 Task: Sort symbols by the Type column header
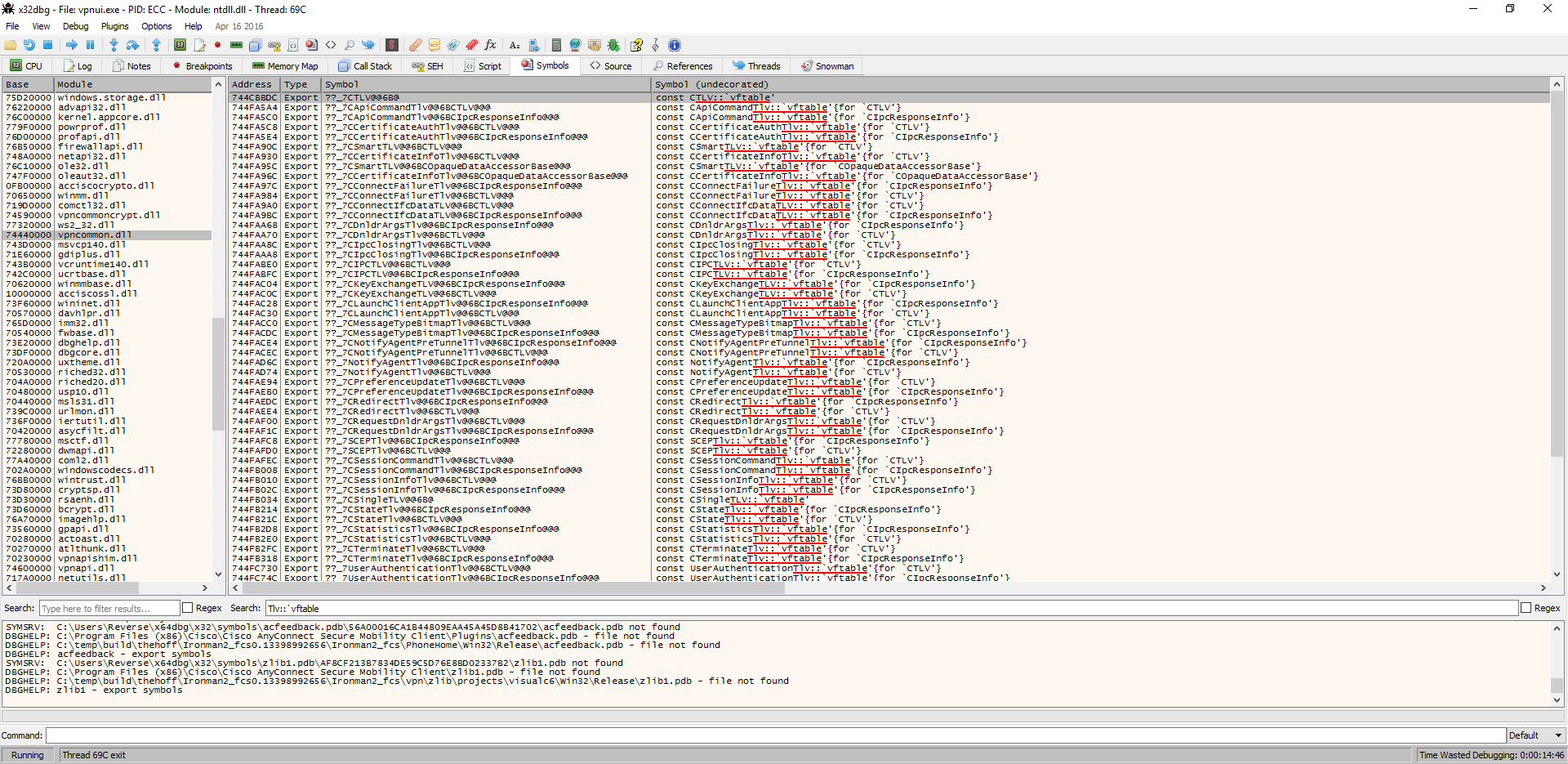(301, 84)
